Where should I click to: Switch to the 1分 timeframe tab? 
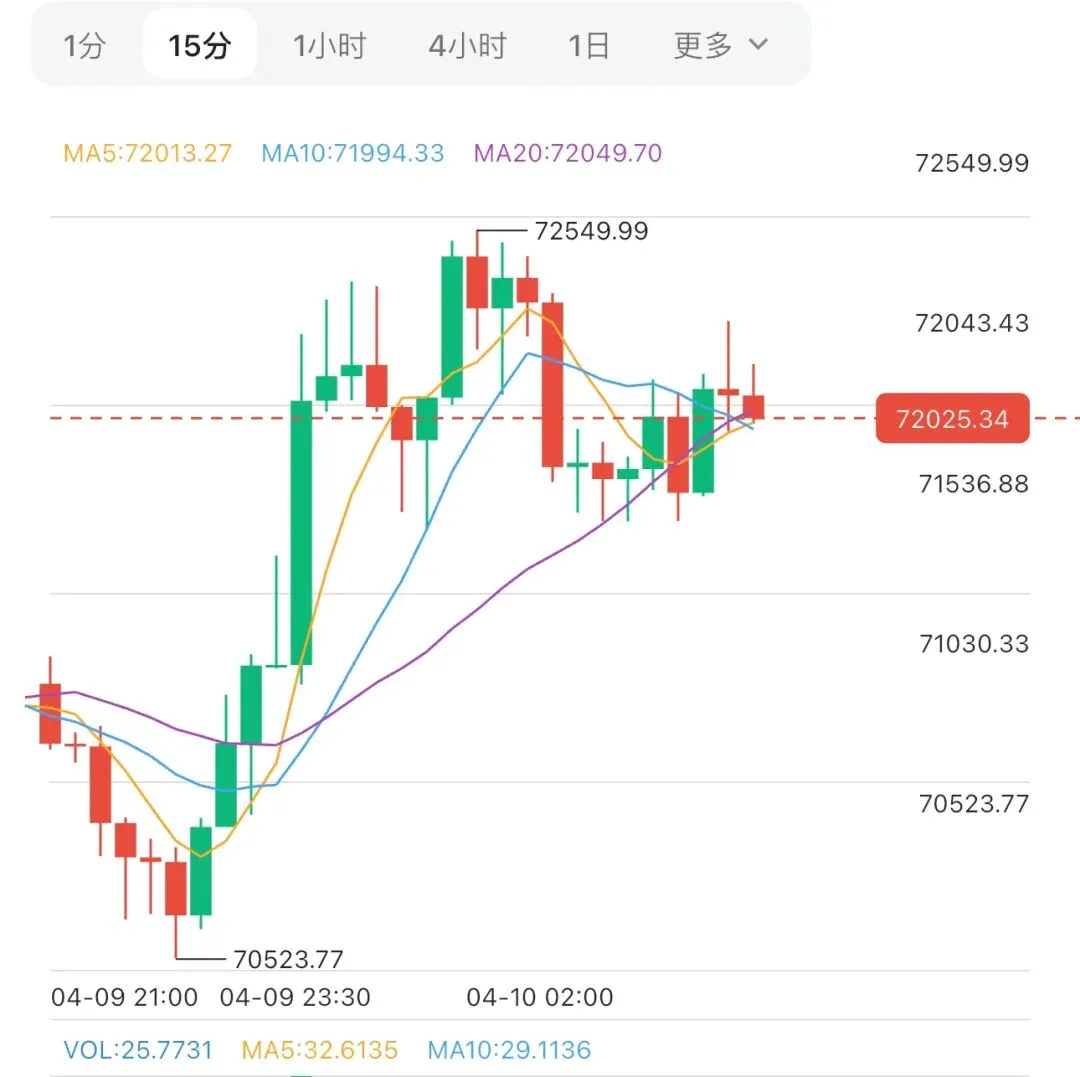84,46
